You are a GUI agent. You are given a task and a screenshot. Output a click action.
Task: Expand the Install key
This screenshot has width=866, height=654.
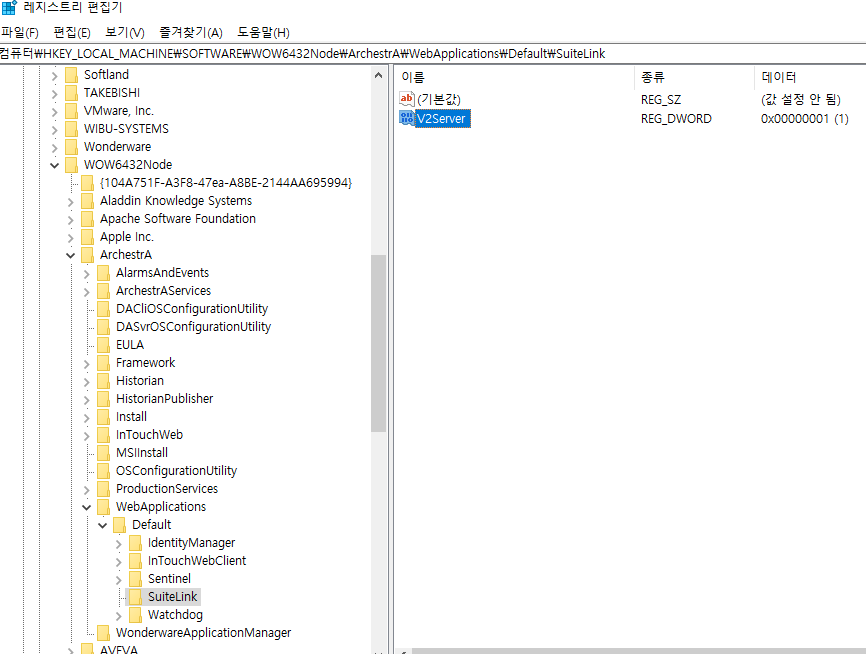point(86,418)
